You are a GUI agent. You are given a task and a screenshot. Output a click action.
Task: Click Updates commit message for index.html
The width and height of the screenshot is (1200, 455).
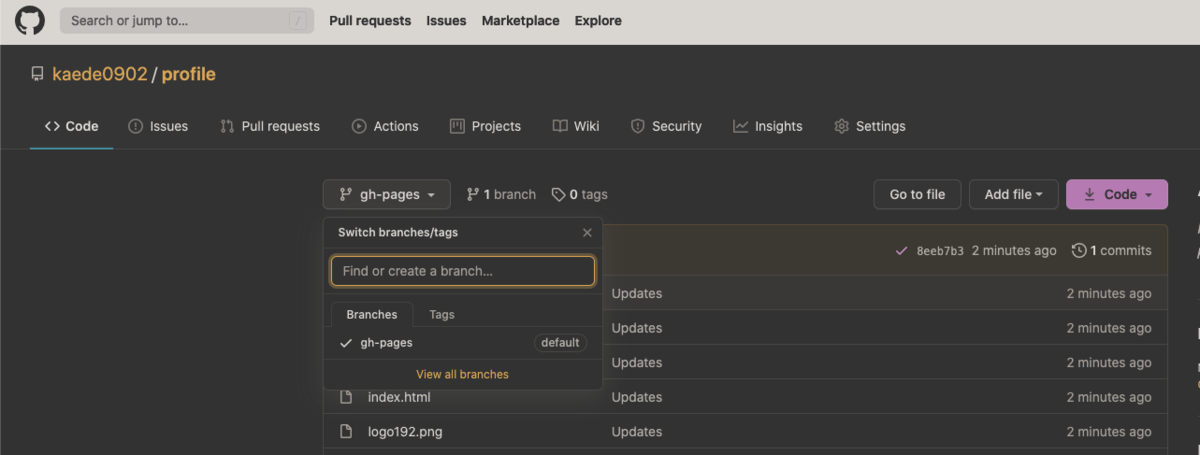click(x=637, y=397)
